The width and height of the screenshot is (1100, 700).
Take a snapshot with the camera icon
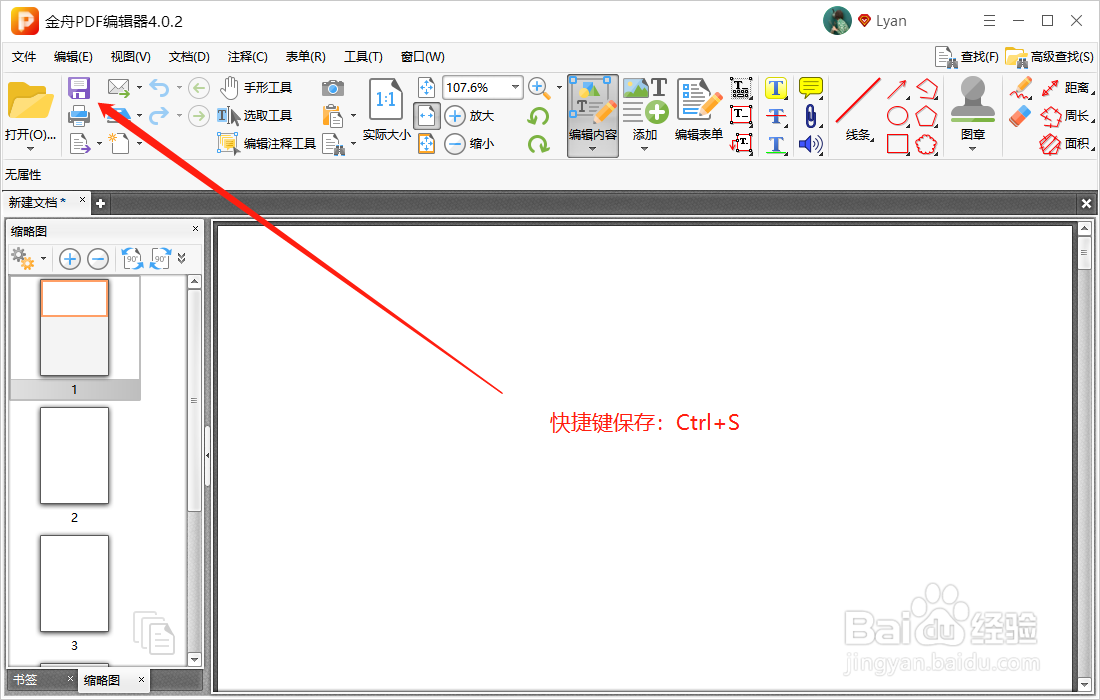coord(333,88)
